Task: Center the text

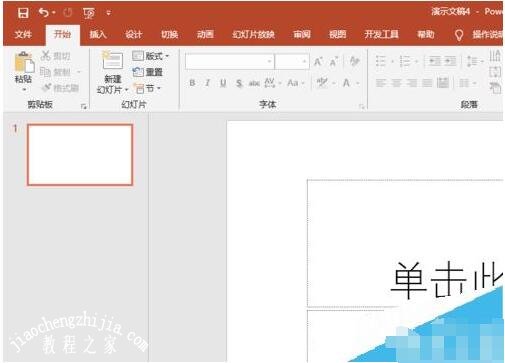Action: (396, 83)
